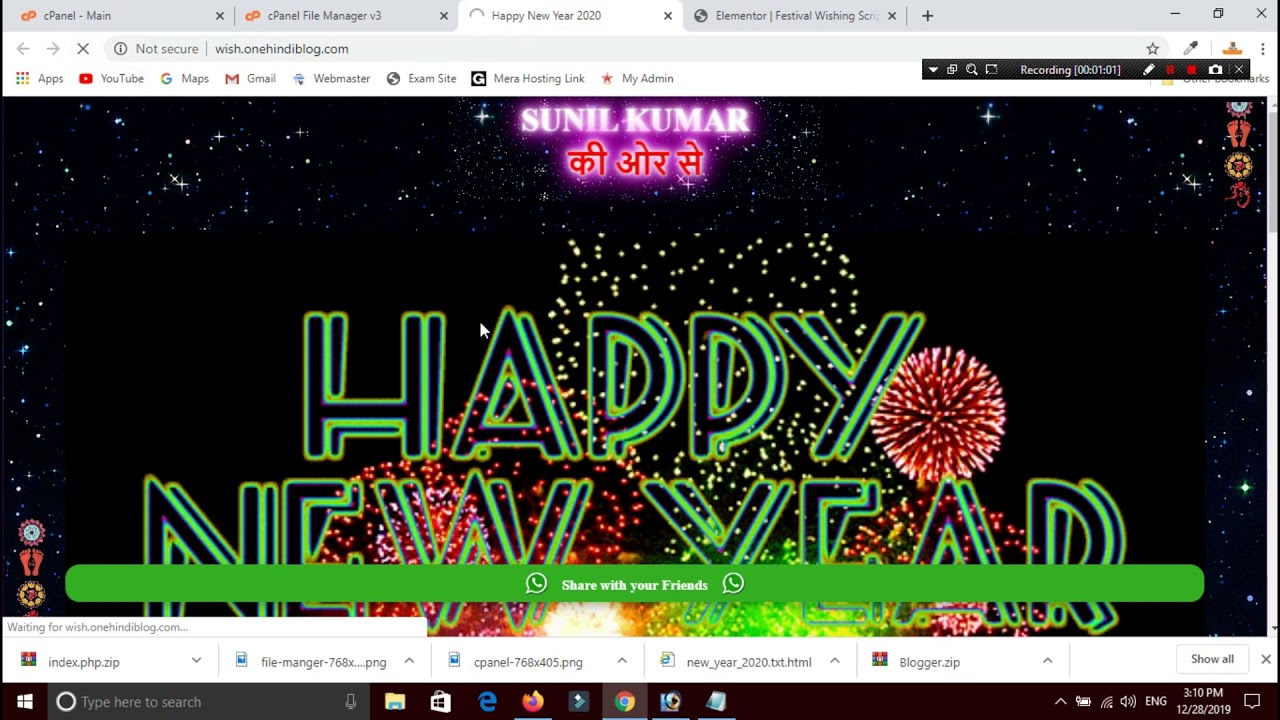Screen dimensions: 1280x720
Task: Open the My Admin bookmark
Action: (637, 78)
